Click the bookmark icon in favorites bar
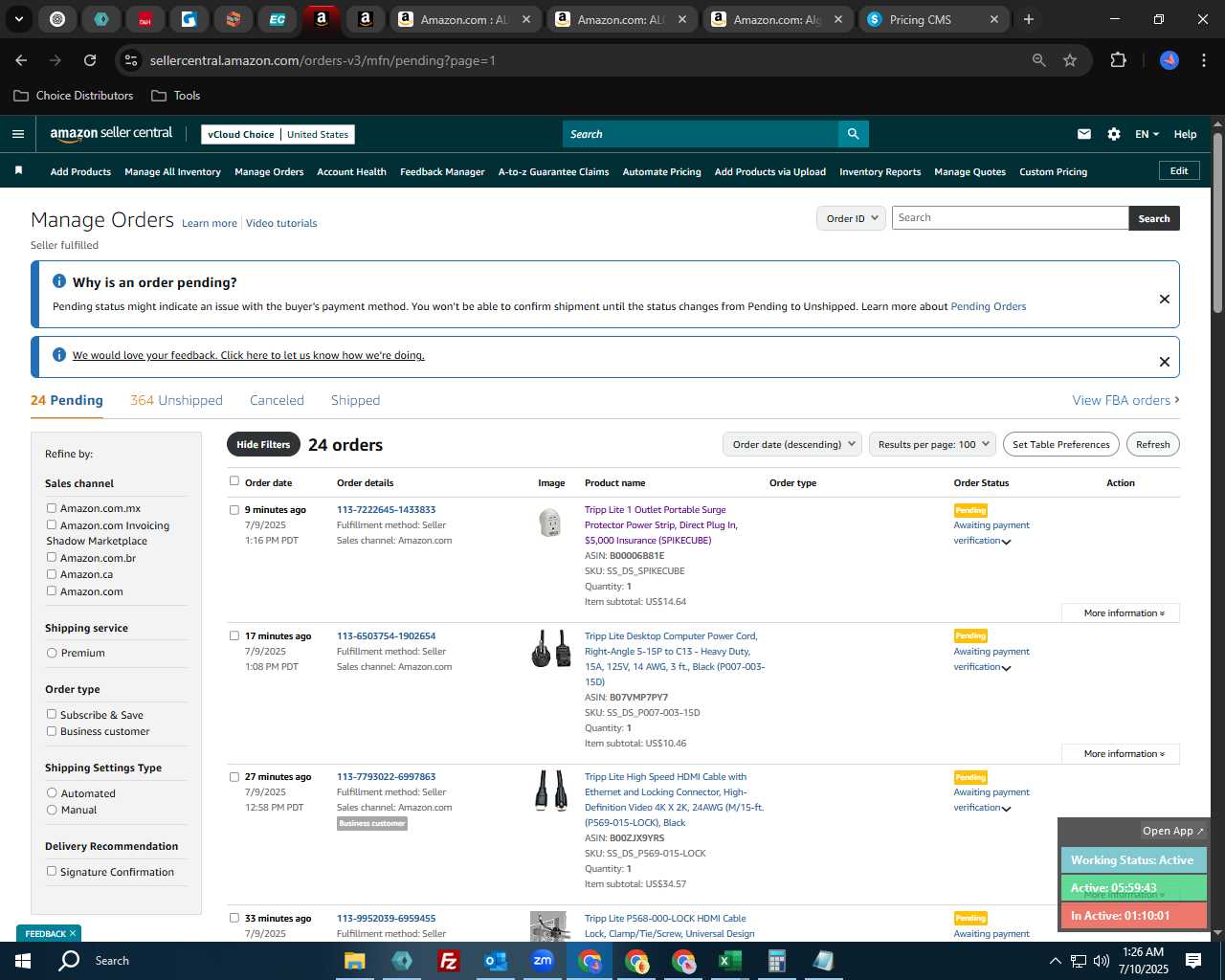The height and width of the screenshot is (980, 1225). 18,171
